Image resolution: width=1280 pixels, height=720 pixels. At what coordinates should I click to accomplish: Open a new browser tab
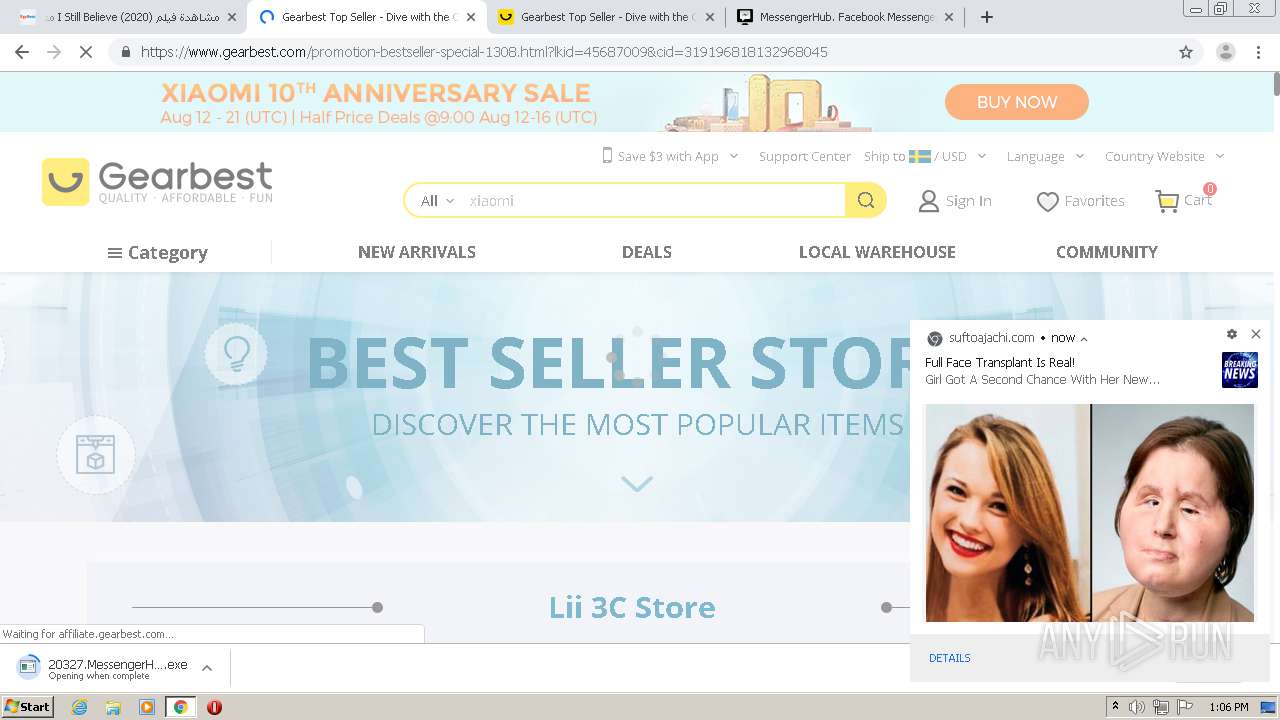click(987, 17)
